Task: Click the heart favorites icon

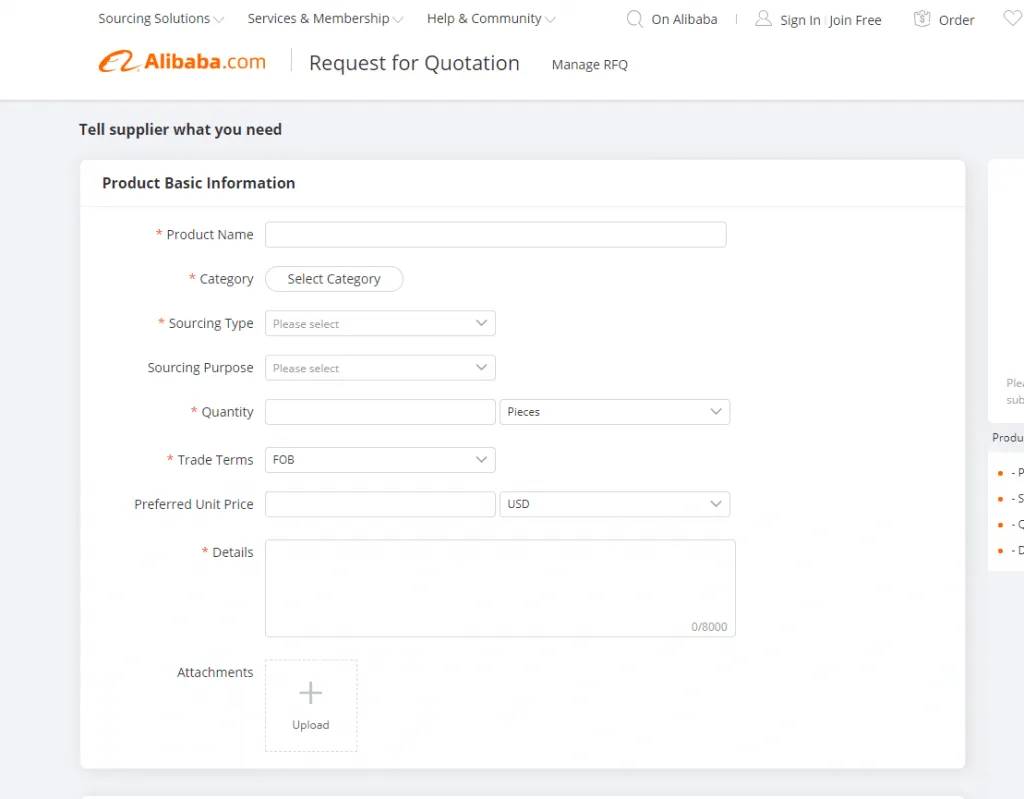Action: [1013, 18]
